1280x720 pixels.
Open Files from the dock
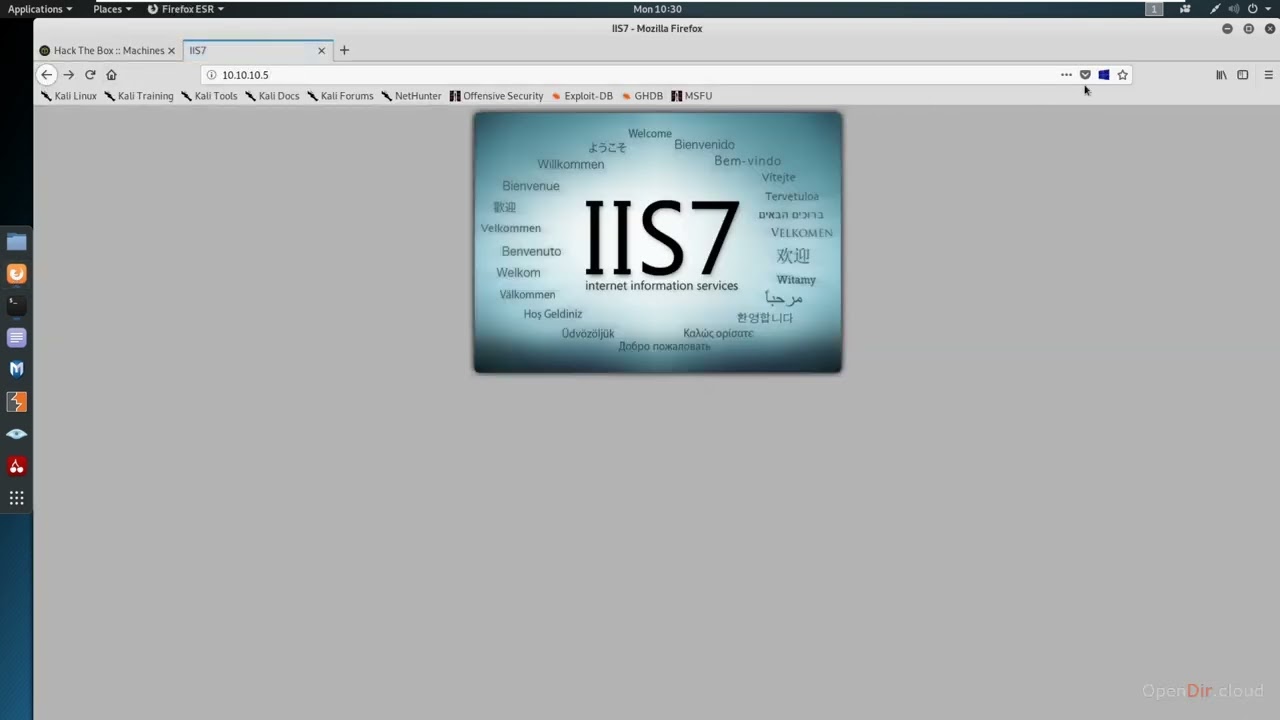pyautogui.click(x=17, y=242)
